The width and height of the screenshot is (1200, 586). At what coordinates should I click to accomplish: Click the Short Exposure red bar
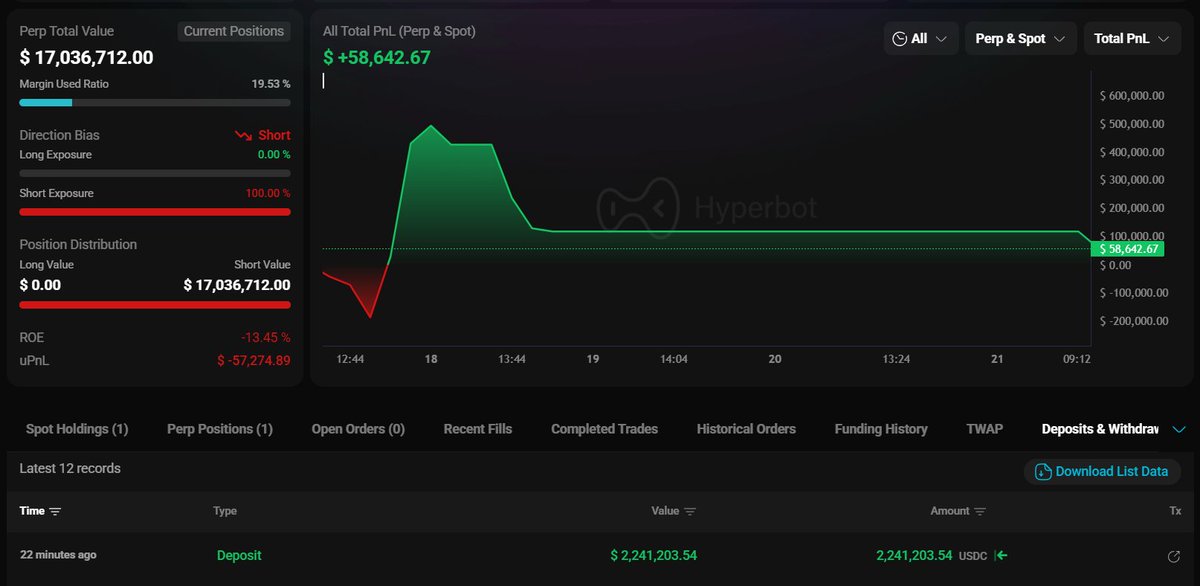pyautogui.click(x=155, y=212)
